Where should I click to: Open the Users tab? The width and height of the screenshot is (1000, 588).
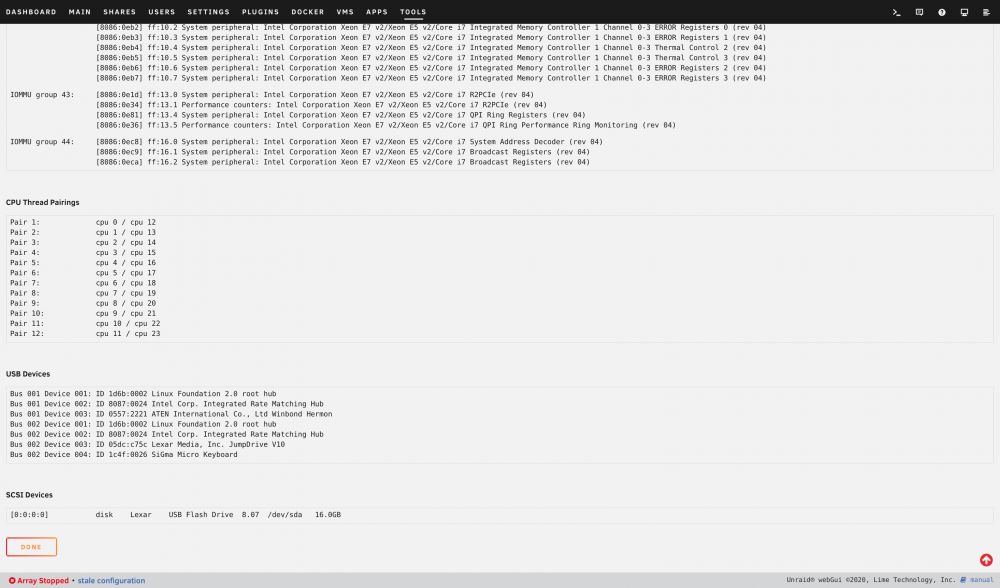coord(161,11)
